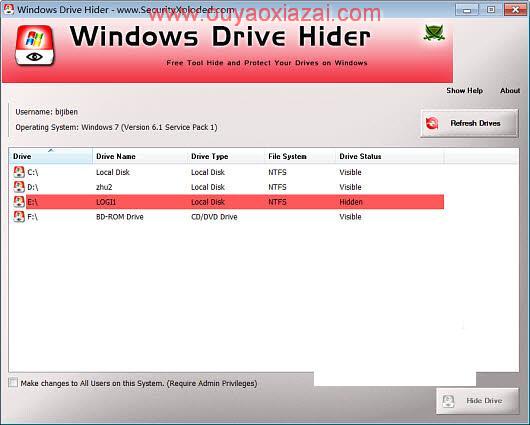Click the F:\ drive icon
This screenshot has width=530, height=425.
(x=19, y=217)
